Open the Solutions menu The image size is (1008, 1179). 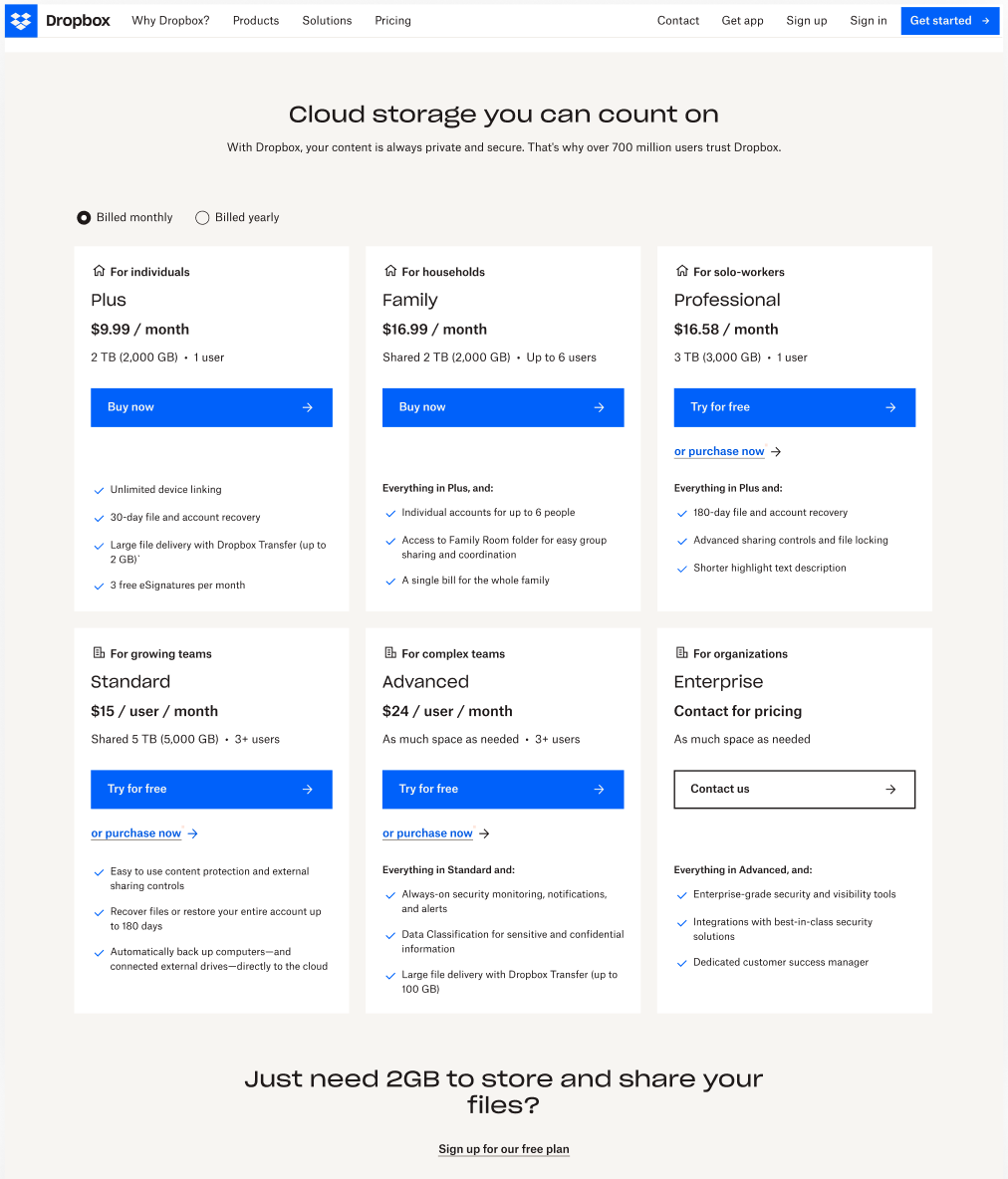[328, 21]
